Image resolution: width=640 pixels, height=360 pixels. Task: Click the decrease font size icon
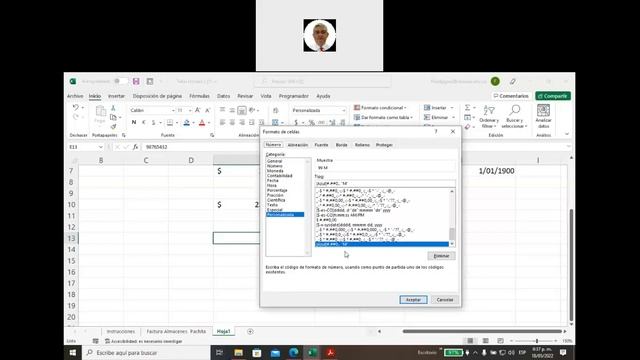tap(207, 110)
